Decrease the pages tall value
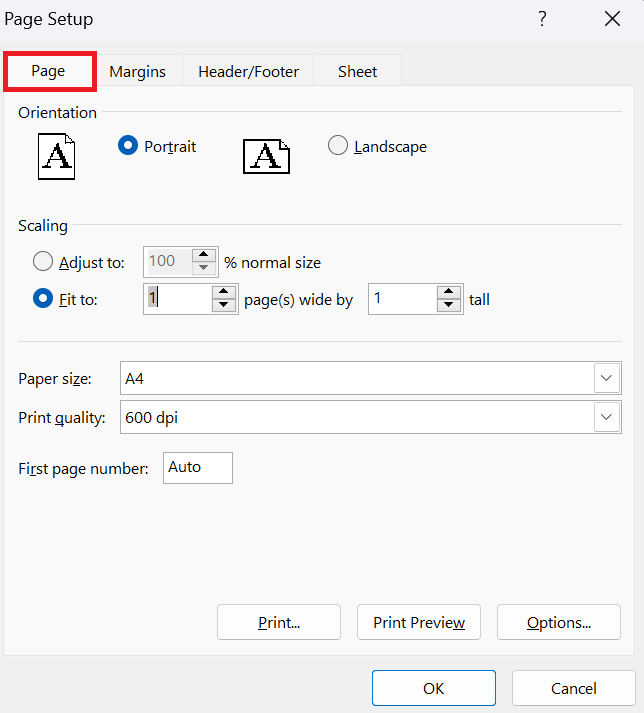 pos(448,305)
